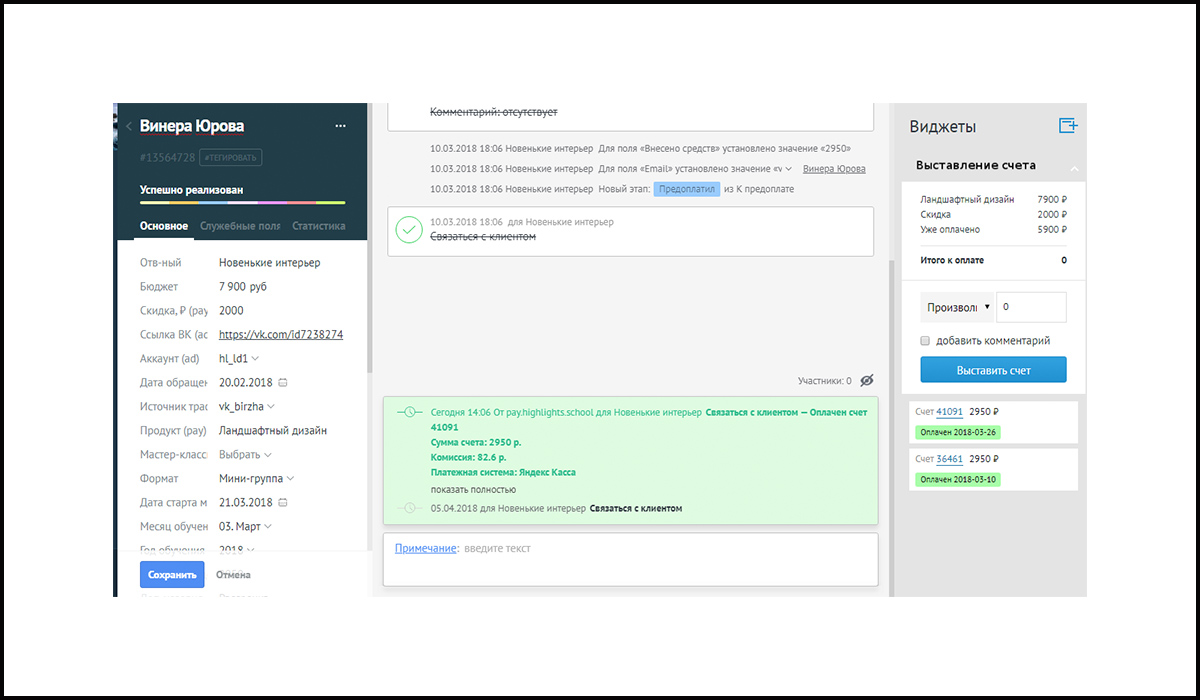The width and height of the screenshot is (1200, 700).
Task: Click the back arrow beside Винера Юрова
Action: coord(129,127)
